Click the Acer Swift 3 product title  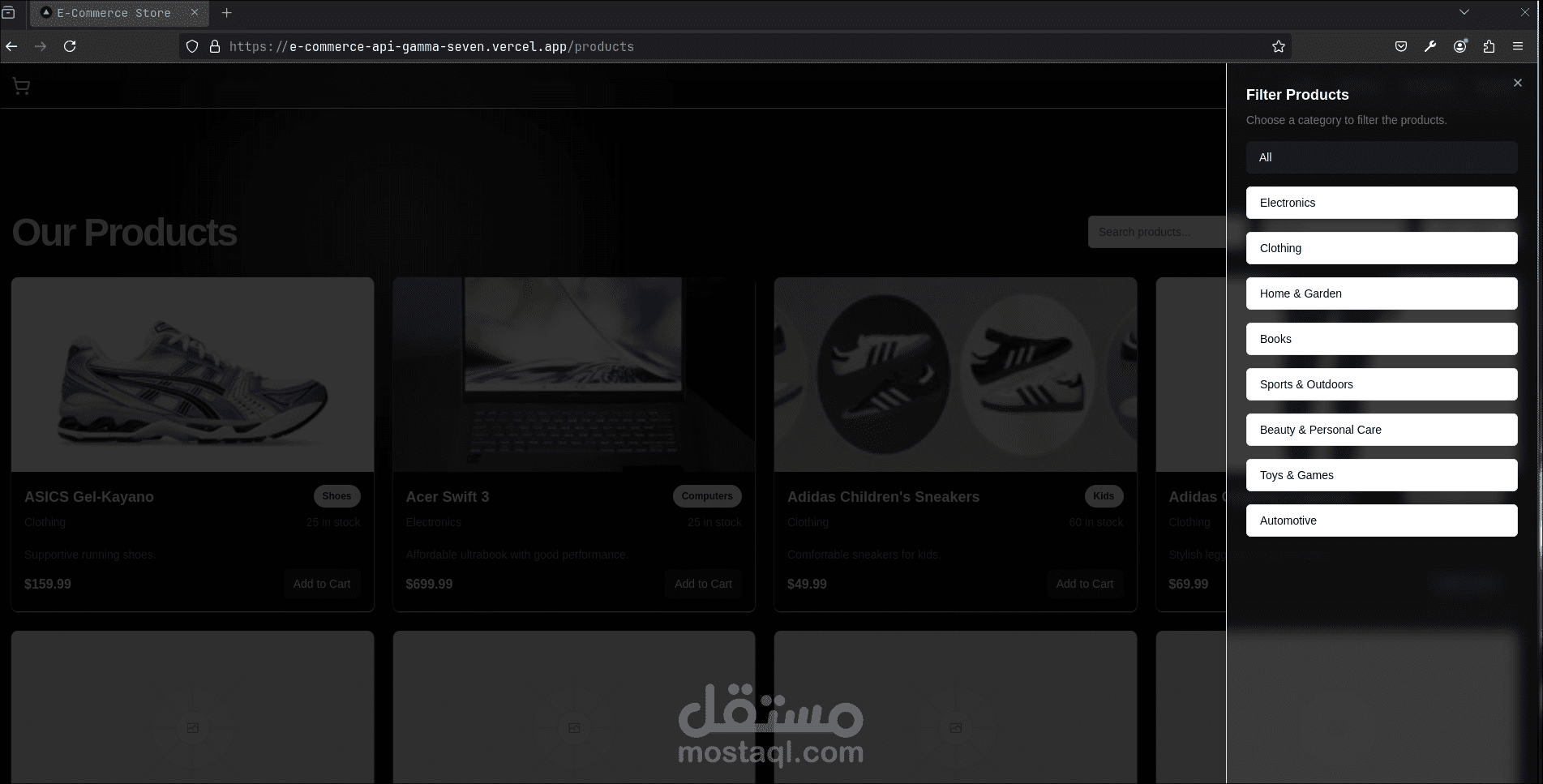tap(448, 497)
